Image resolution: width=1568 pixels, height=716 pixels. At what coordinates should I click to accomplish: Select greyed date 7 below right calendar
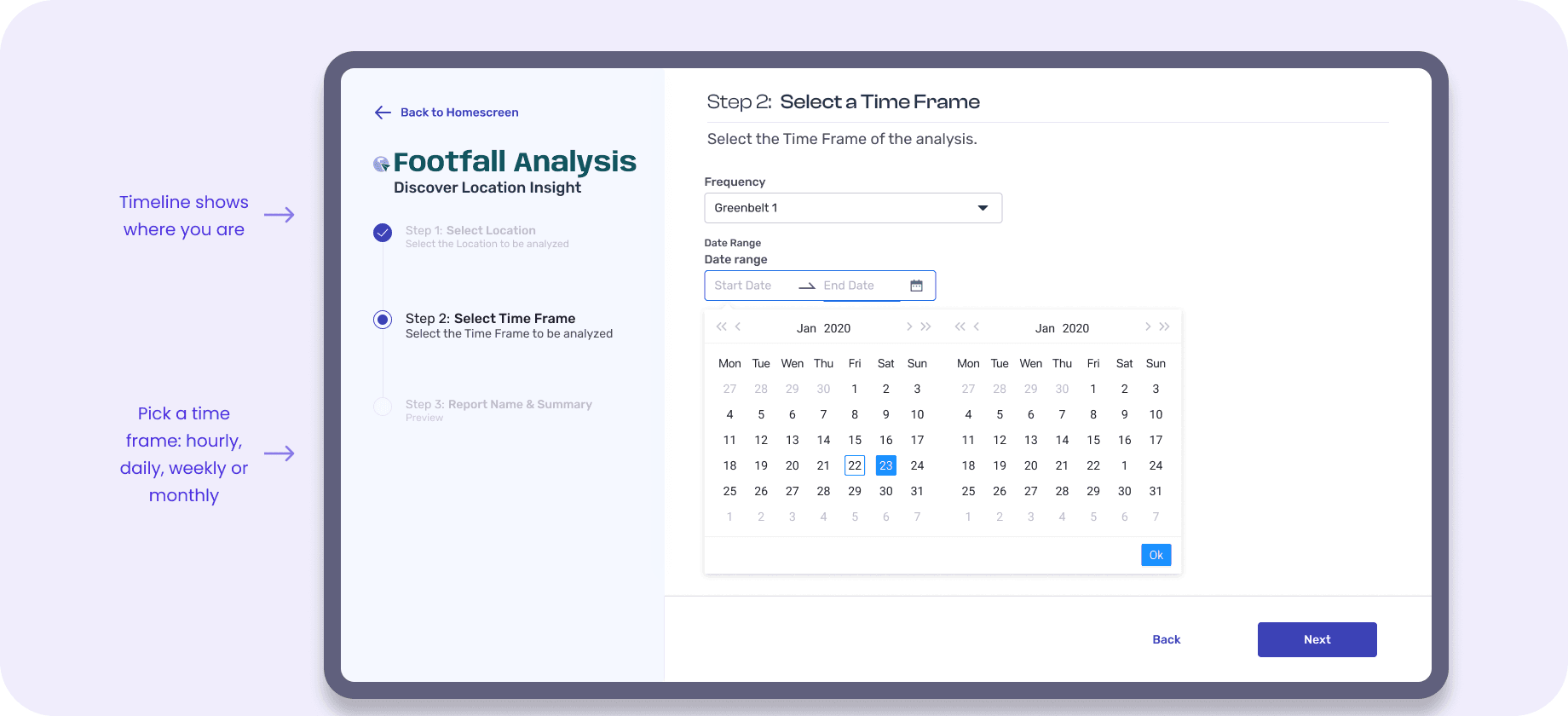pyautogui.click(x=1156, y=517)
